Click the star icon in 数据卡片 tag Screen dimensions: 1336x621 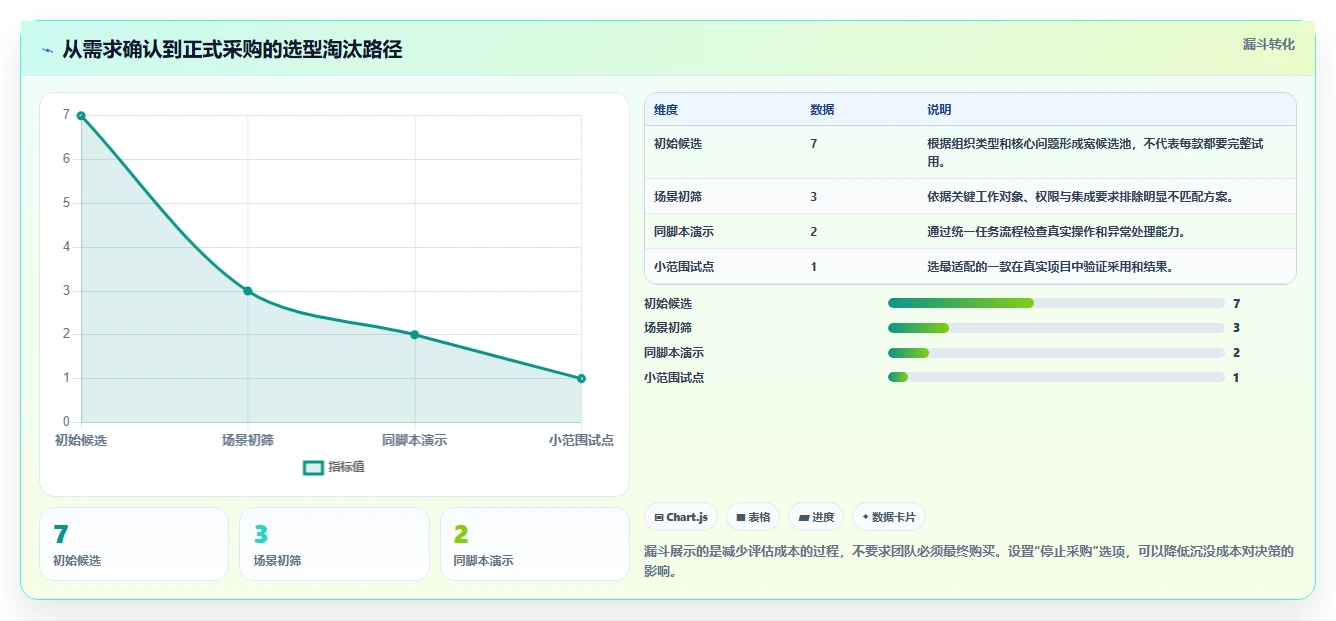(x=865, y=517)
